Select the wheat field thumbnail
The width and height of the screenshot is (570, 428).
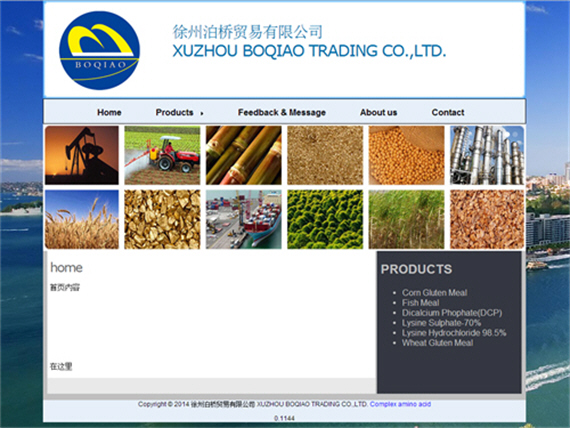pyautogui.click(x=82, y=219)
